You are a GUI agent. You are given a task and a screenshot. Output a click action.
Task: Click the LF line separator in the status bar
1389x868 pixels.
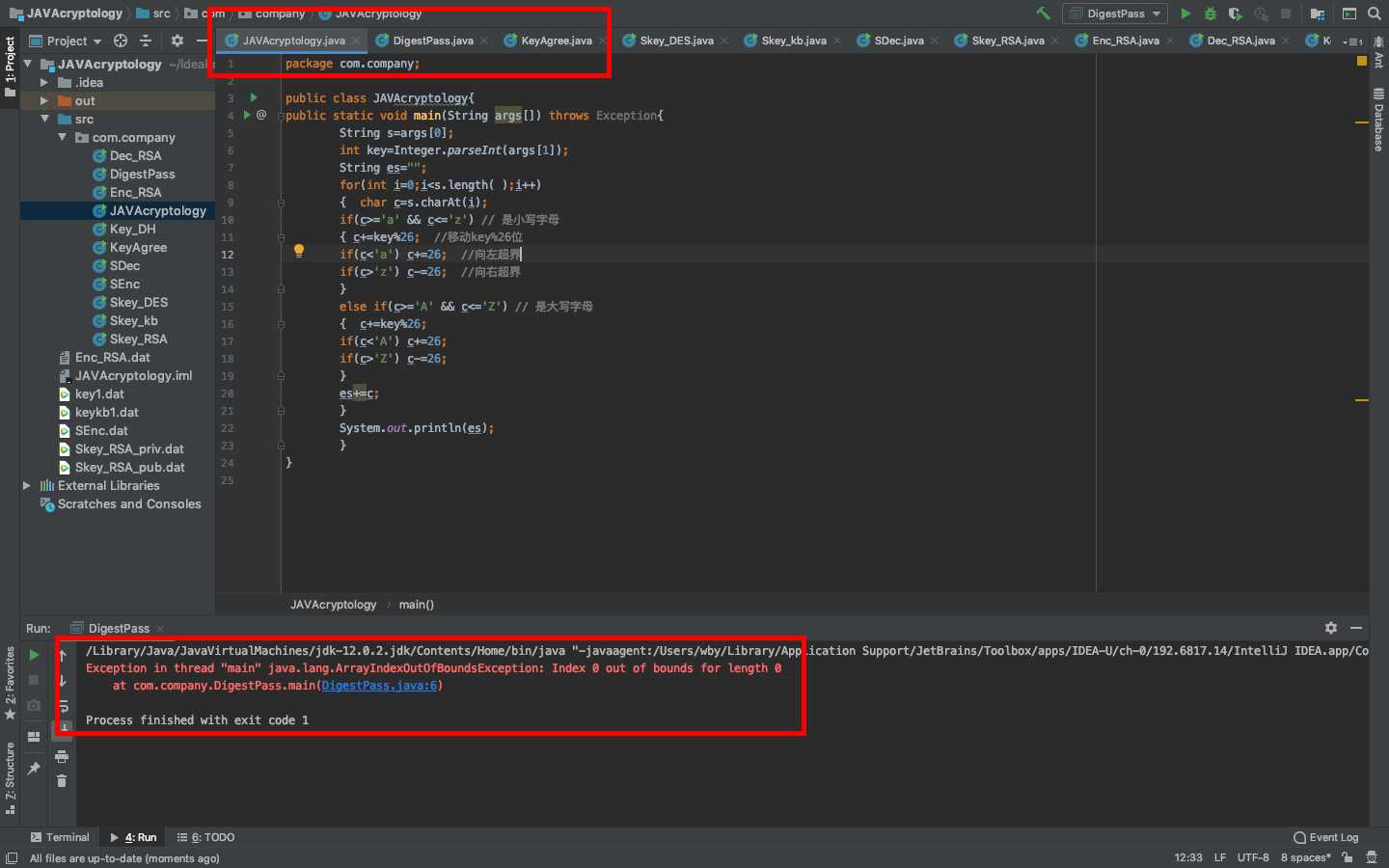1220,857
